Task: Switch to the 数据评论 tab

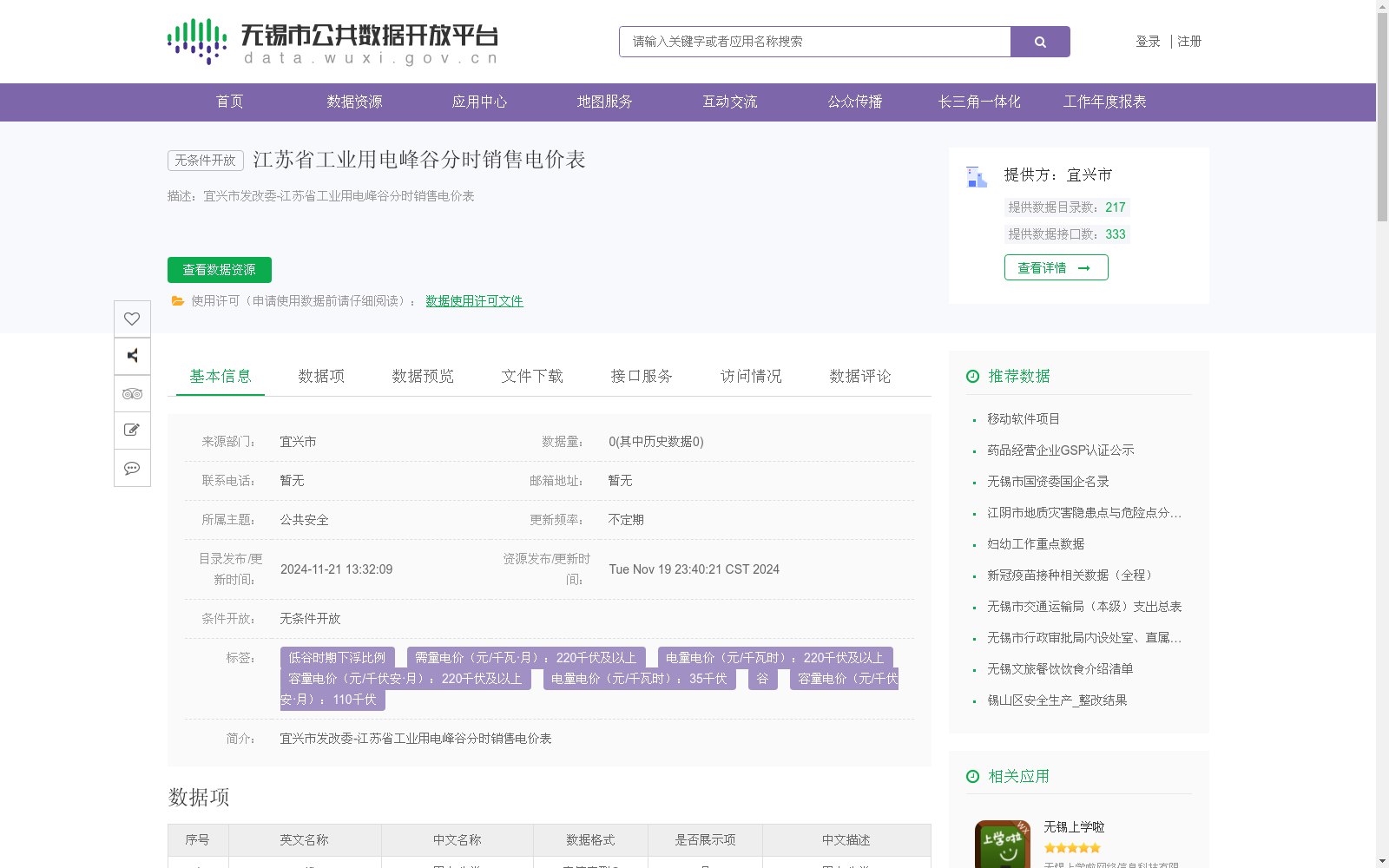Action: (860, 376)
